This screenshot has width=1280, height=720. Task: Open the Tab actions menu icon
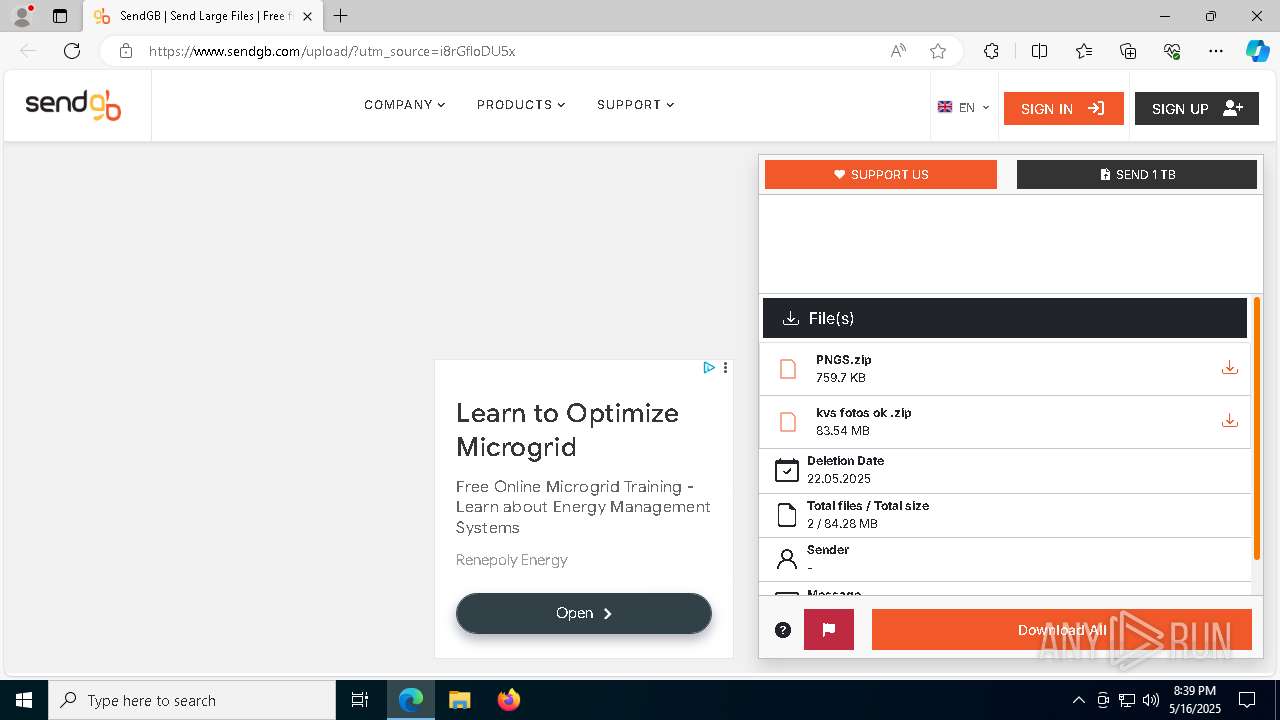pyautogui.click(x=60, y=16)
